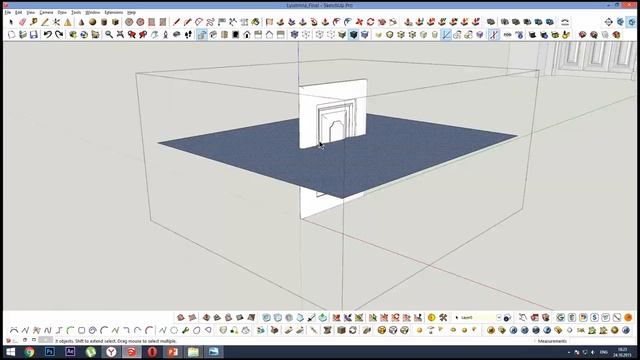Open the Draw menu
This screenshot has width=640, height=360.
point(62,13)
